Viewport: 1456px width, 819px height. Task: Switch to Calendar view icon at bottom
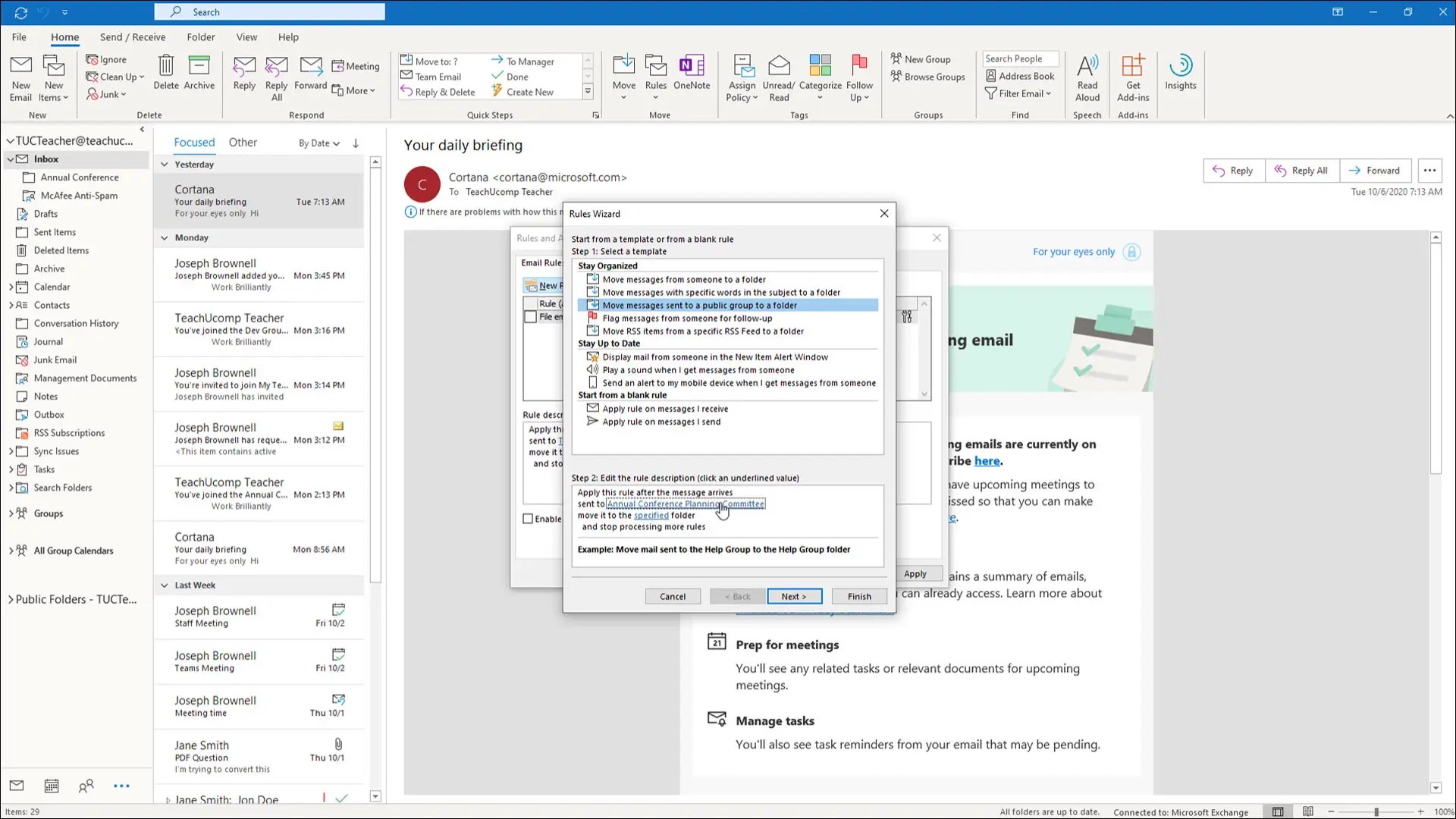[52, 786]
